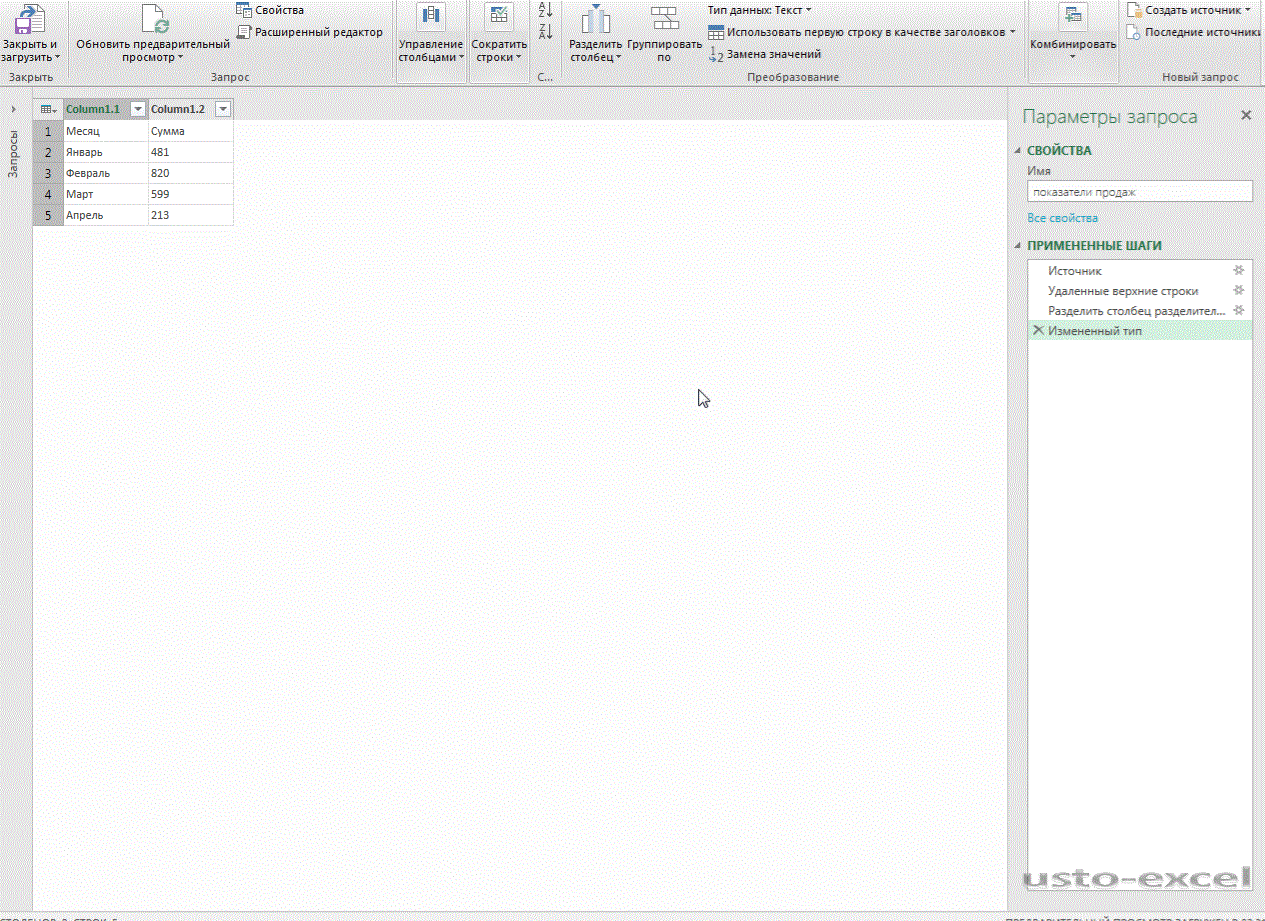Close the Параметры запроса pane

(1246, 116)
